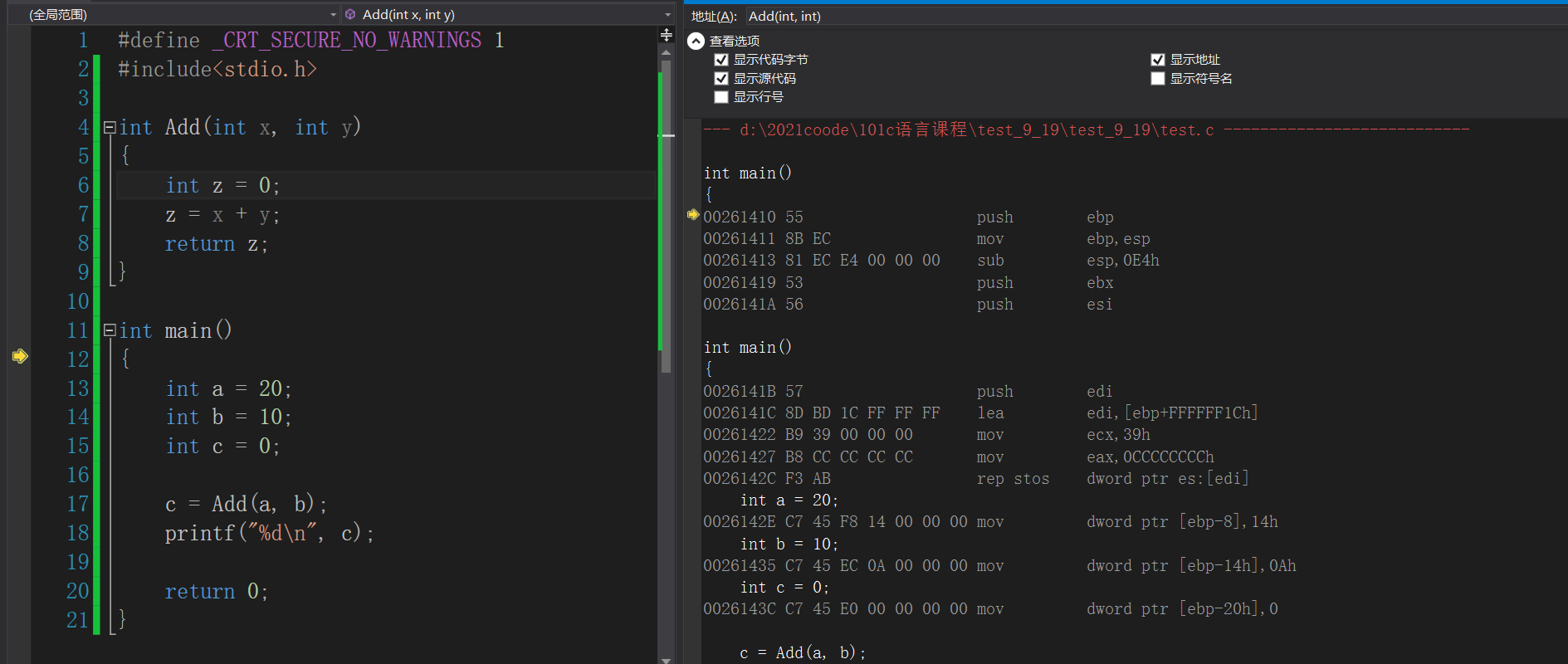The height and width of the screenshot is (664, 1568).
Task: Click the 'push ebx' instruction row
Action: 908,283
